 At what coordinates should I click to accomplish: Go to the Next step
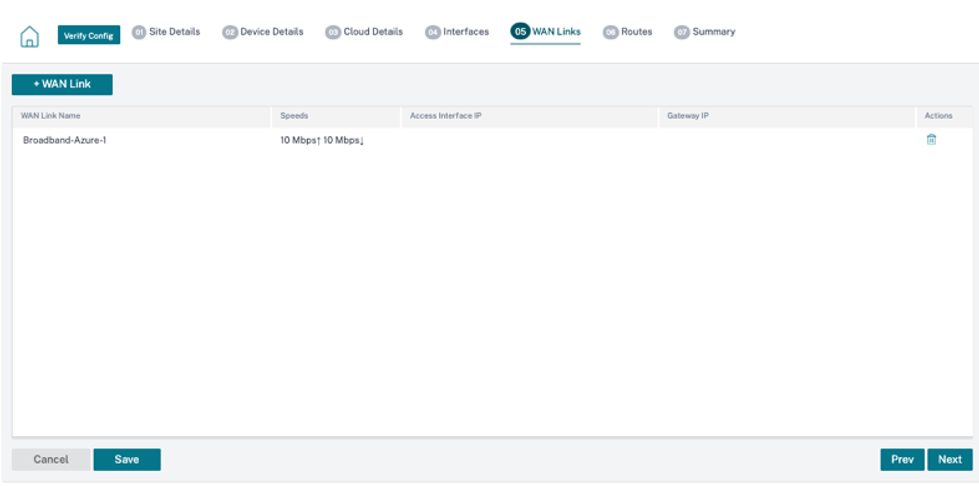(x=950, y=459)
